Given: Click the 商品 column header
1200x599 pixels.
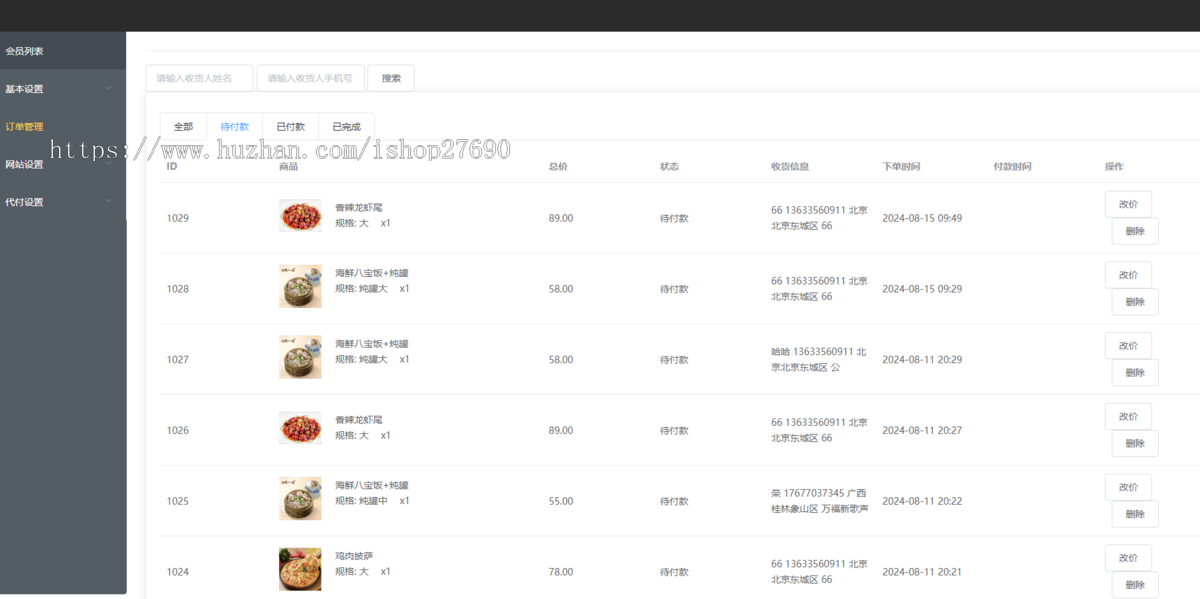Looking at the screenshot, I should (x=288, y=167).
